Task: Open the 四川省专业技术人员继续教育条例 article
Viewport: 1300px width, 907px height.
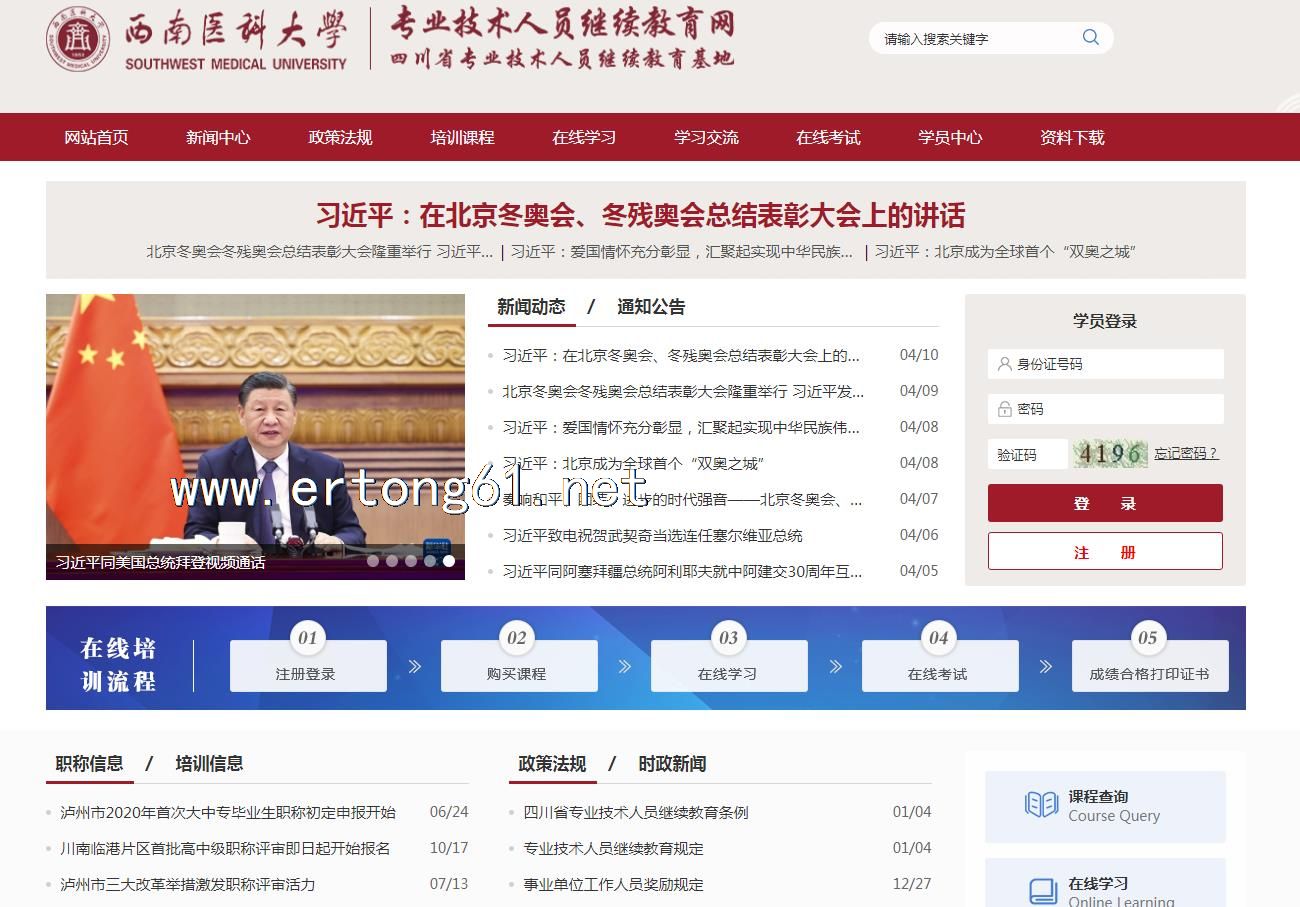Action: (x=636, y=813)
